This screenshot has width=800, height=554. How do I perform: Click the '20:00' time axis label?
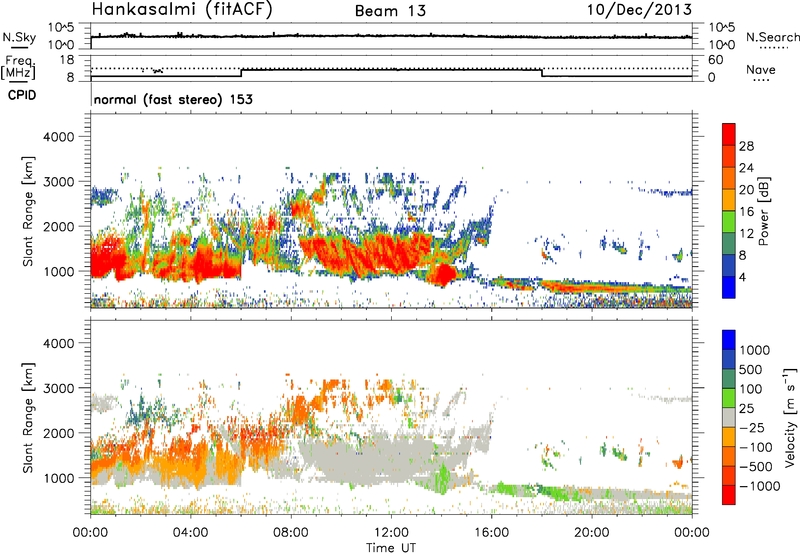[592, 533]
